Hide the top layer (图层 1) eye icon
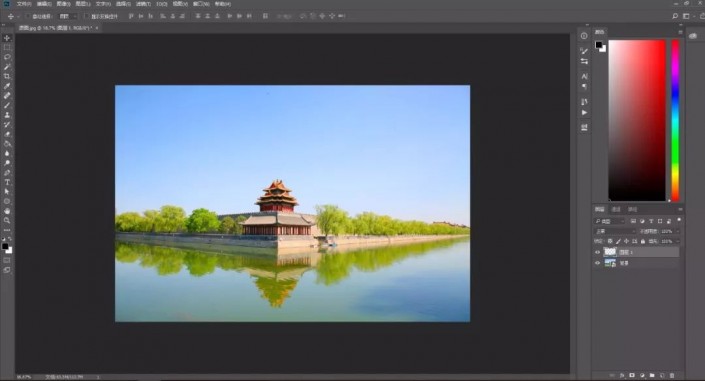Screen dimensions: 705x381 pos(598,252)
